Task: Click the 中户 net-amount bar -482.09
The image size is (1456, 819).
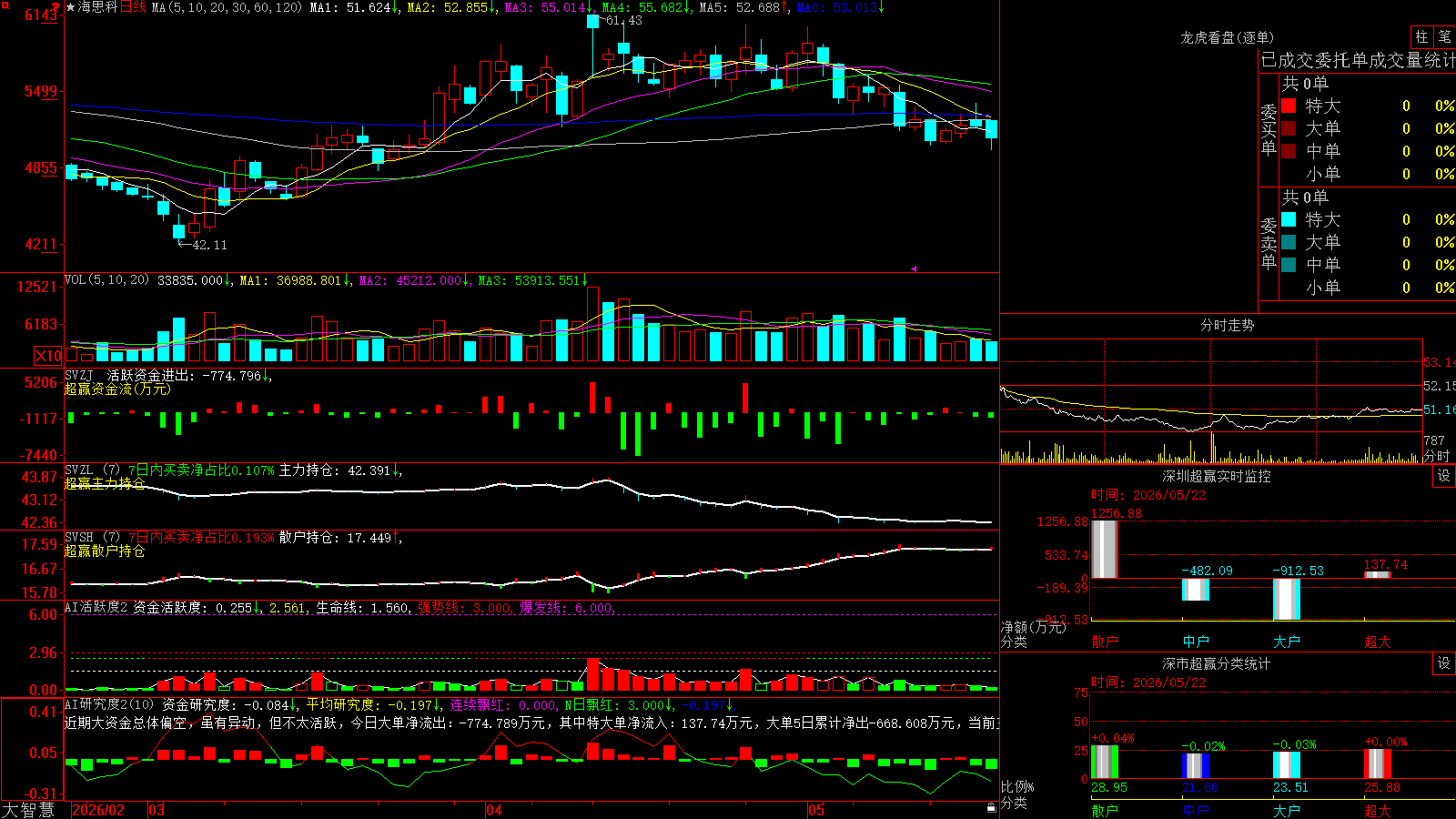Action: [1196, 590]
